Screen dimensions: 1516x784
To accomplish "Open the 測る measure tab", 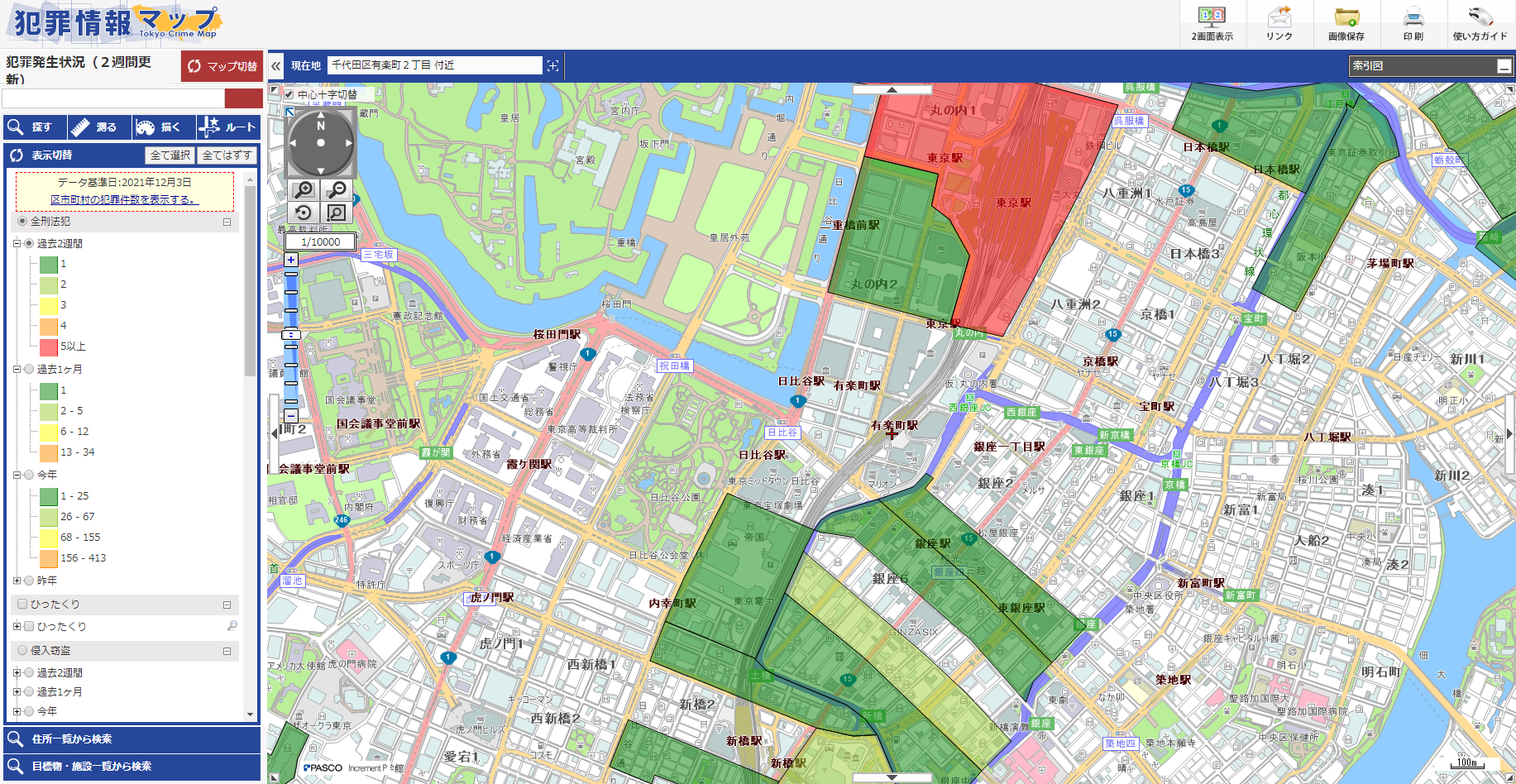I will pyautogui.click(x=99, y=127).
